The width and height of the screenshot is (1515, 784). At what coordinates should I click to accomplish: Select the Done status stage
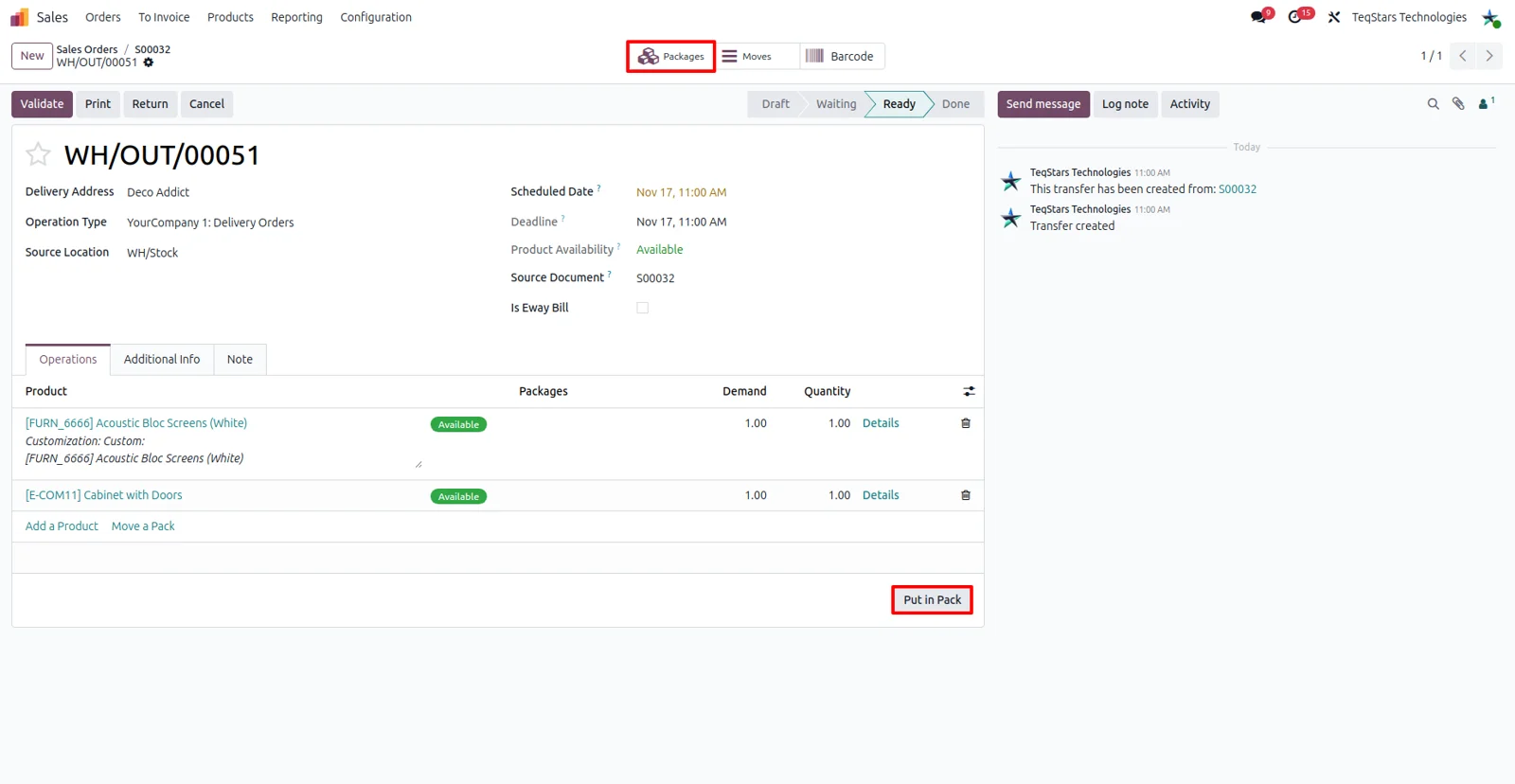pyautogui.click(x=955, y=104)
